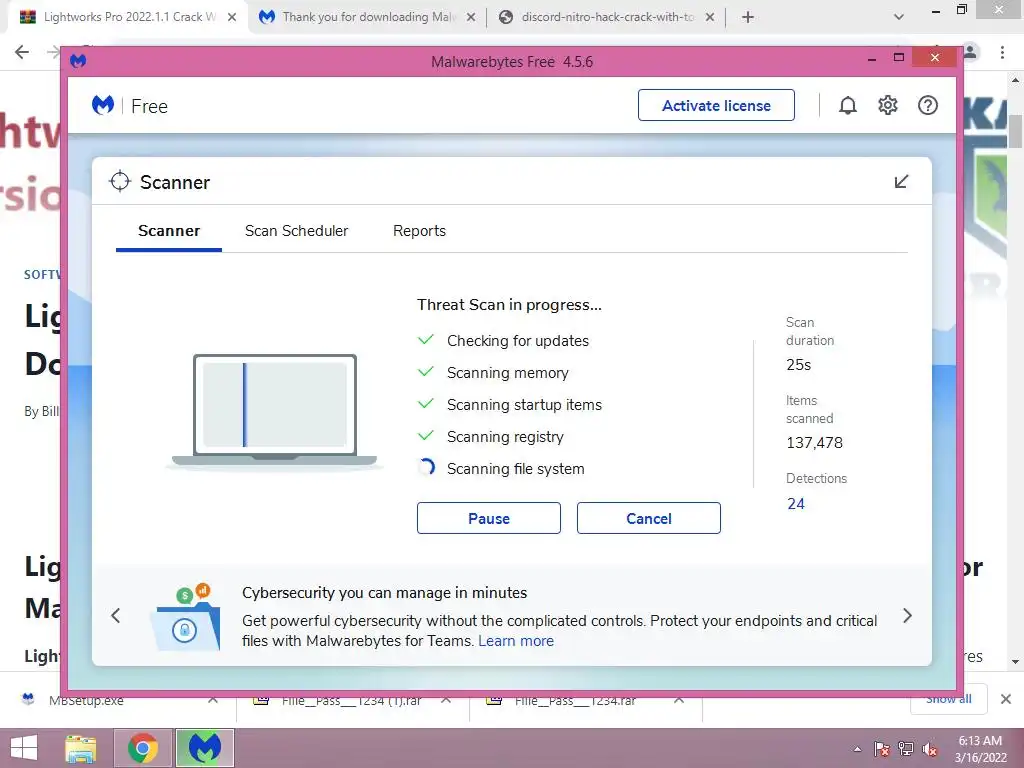Open Windows Start button
This screenshot has height=768, width=1024.
tap(24, 748)
